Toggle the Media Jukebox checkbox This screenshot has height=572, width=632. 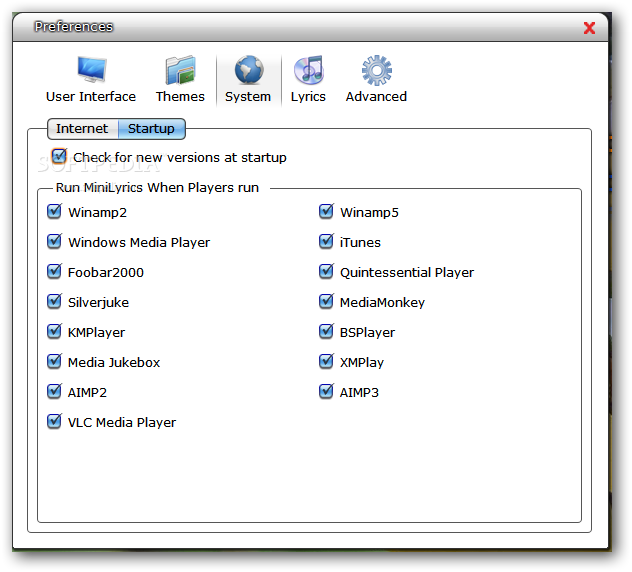click(54, 361)
